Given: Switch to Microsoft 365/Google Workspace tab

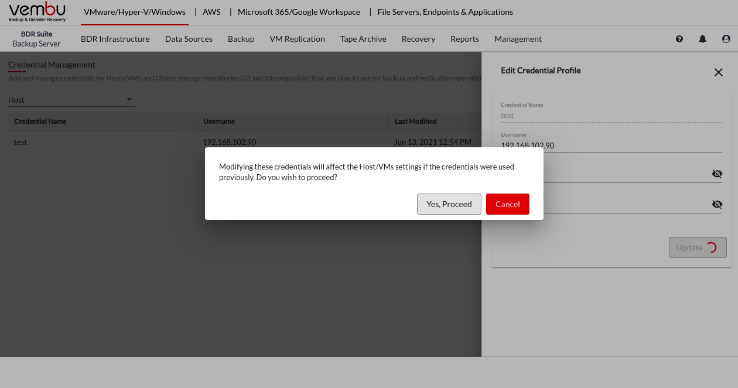Looking at the screenshot, I should pyautogui.click(x=299, y=12).
